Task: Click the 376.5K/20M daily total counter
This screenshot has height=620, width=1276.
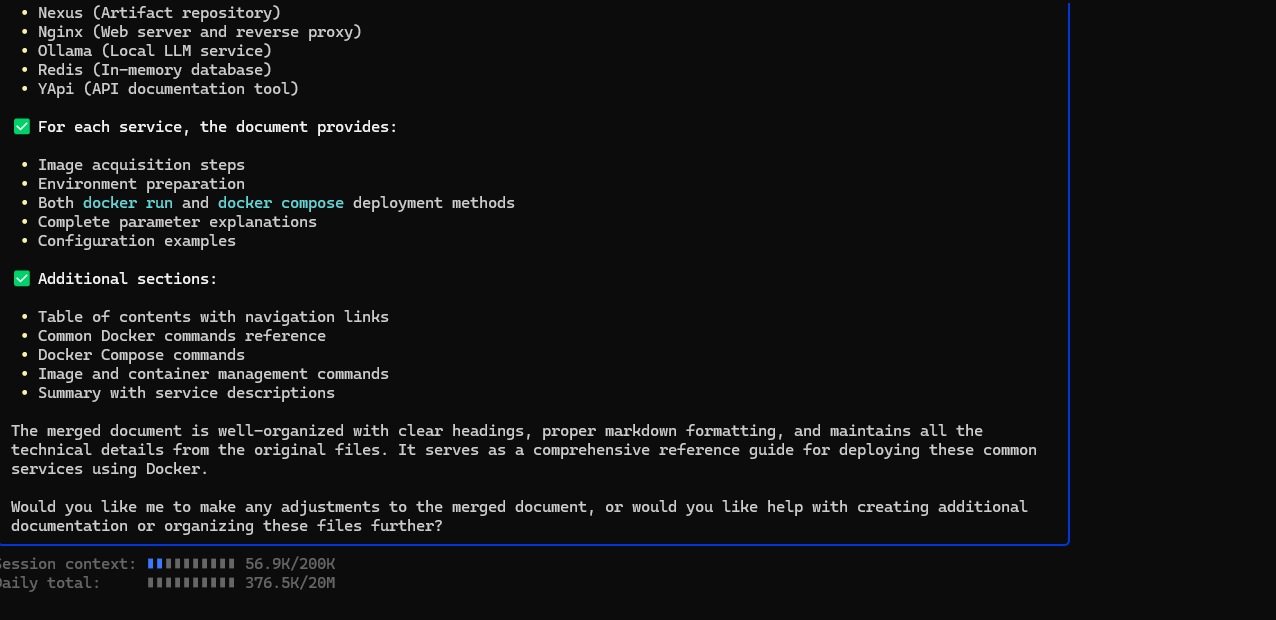Action: (x=290, y=583)
